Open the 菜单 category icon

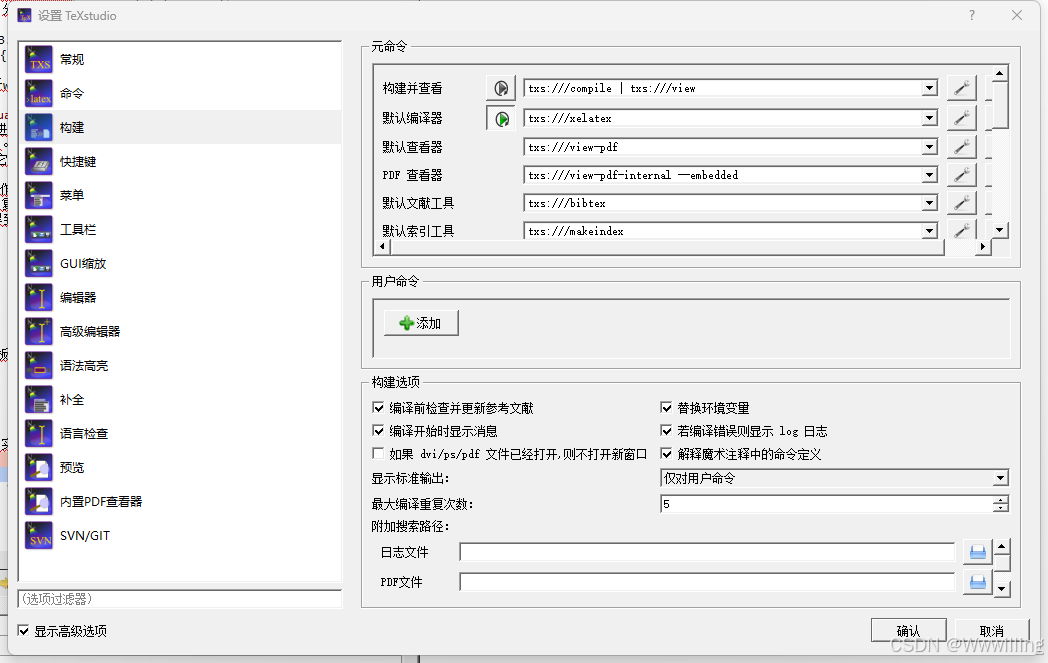tap(39, 195)
